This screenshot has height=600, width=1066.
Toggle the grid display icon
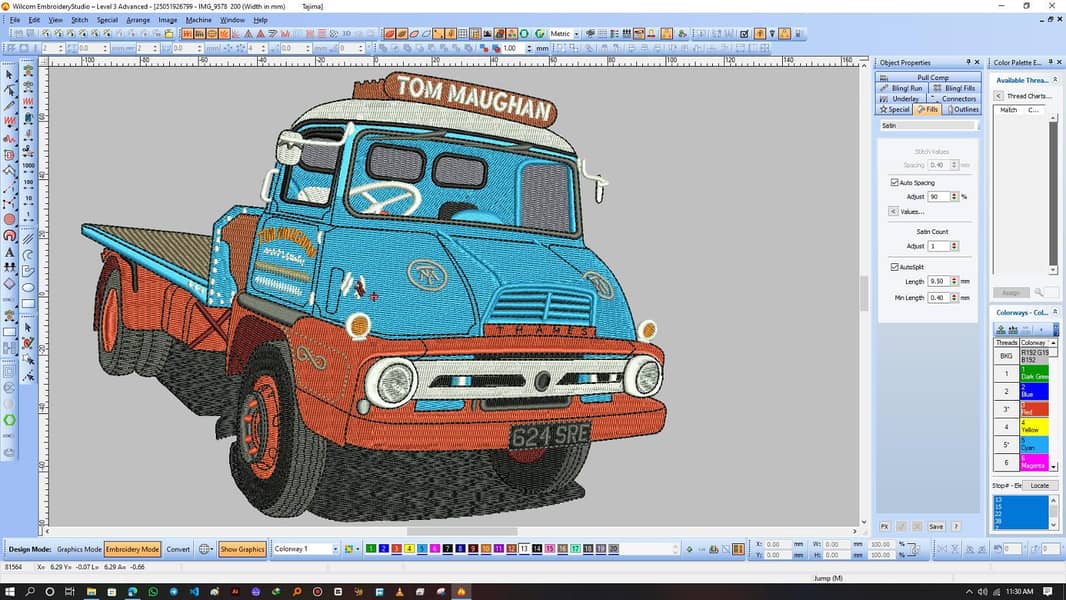tap(463, 33)
